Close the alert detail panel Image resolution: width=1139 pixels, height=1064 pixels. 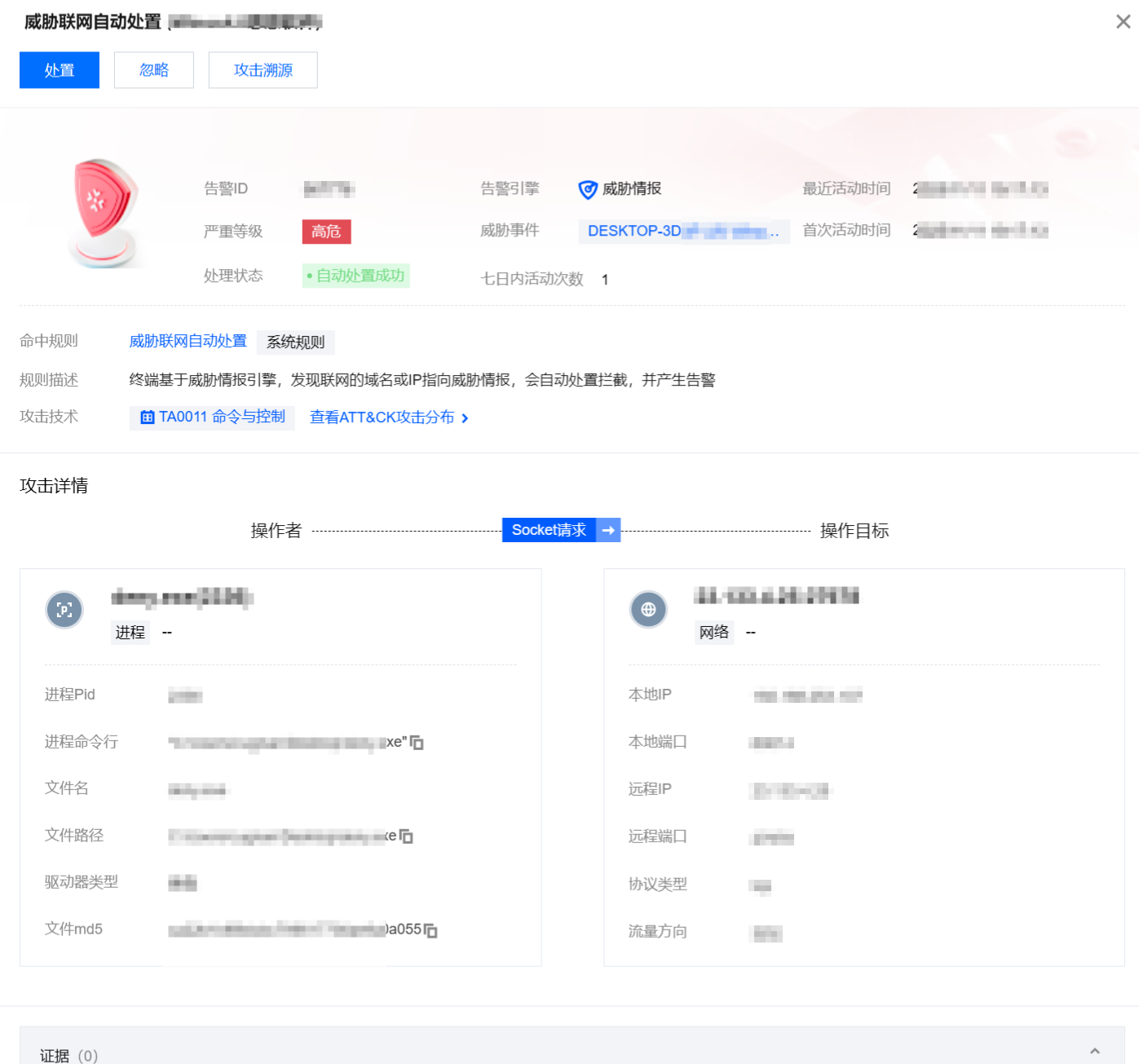[1124, 22]
